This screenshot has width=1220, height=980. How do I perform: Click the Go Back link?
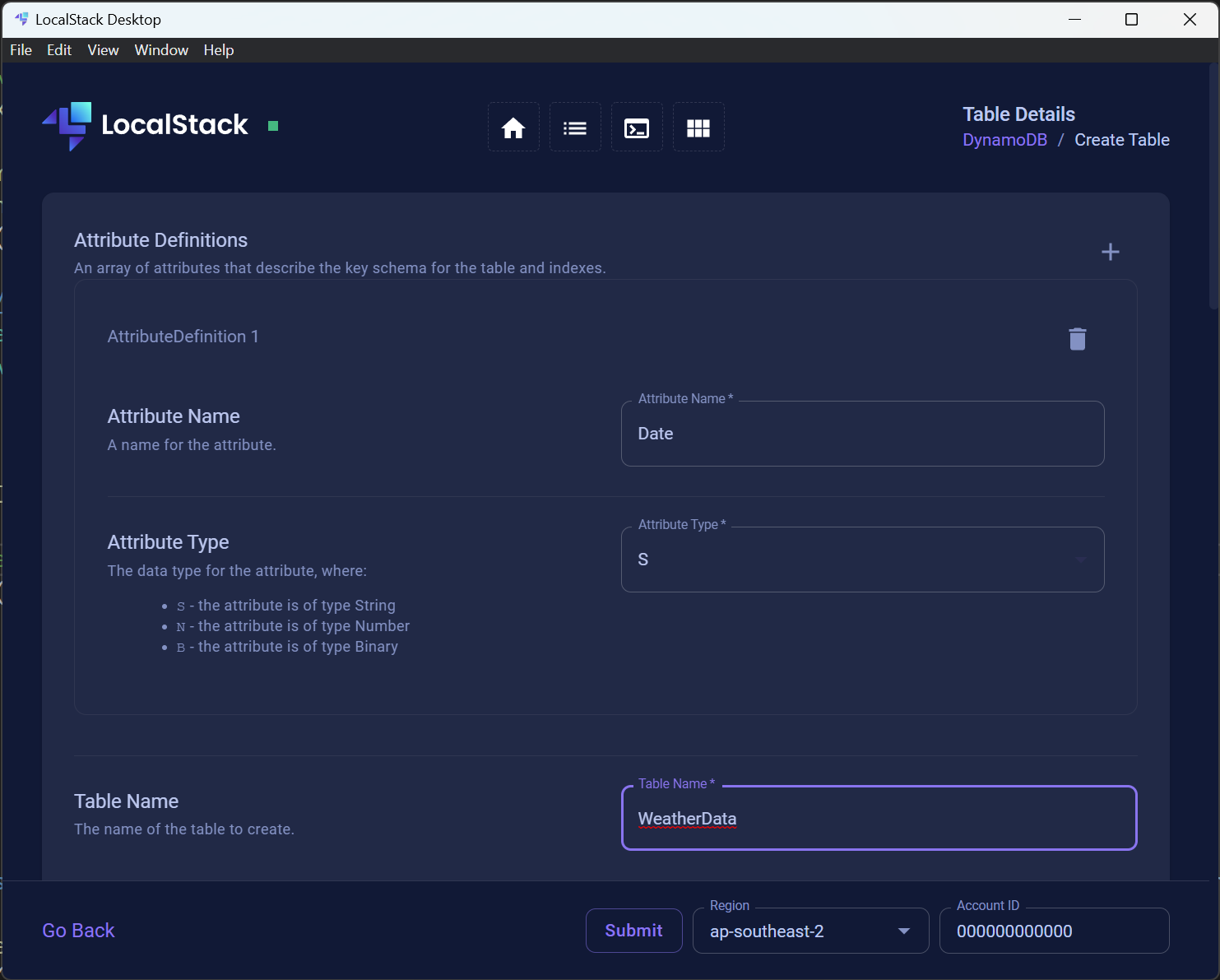click(78, 931)
